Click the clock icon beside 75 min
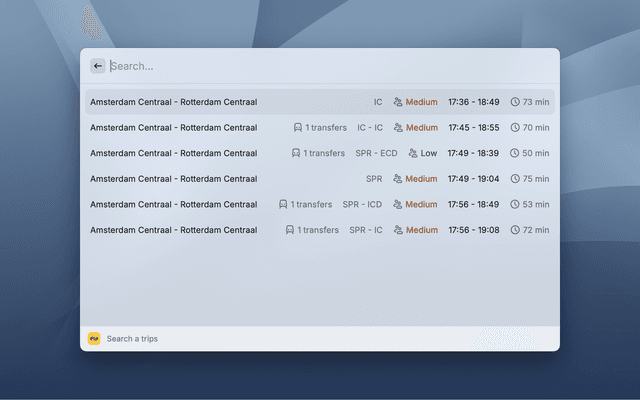Viewport: 640px width, 400px height. pos(515,179)
